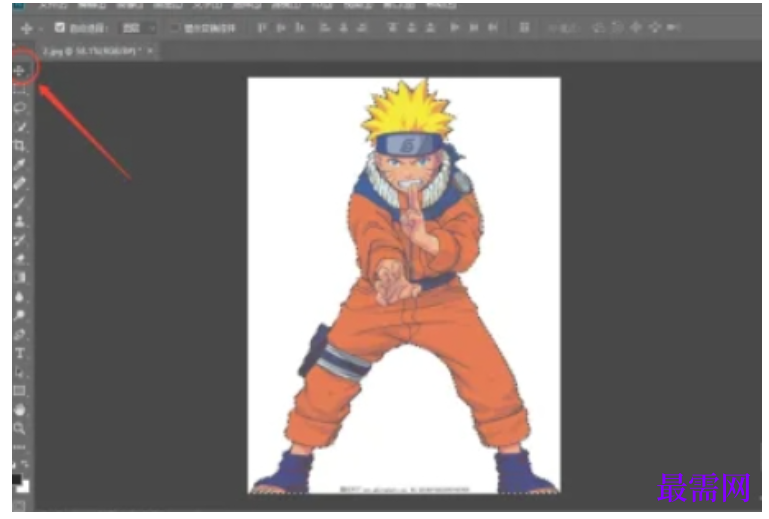The height and width of the screenshot is (519, 769).
Task: Toggle the Auto-Select checkbox
Action: [60, 27]
